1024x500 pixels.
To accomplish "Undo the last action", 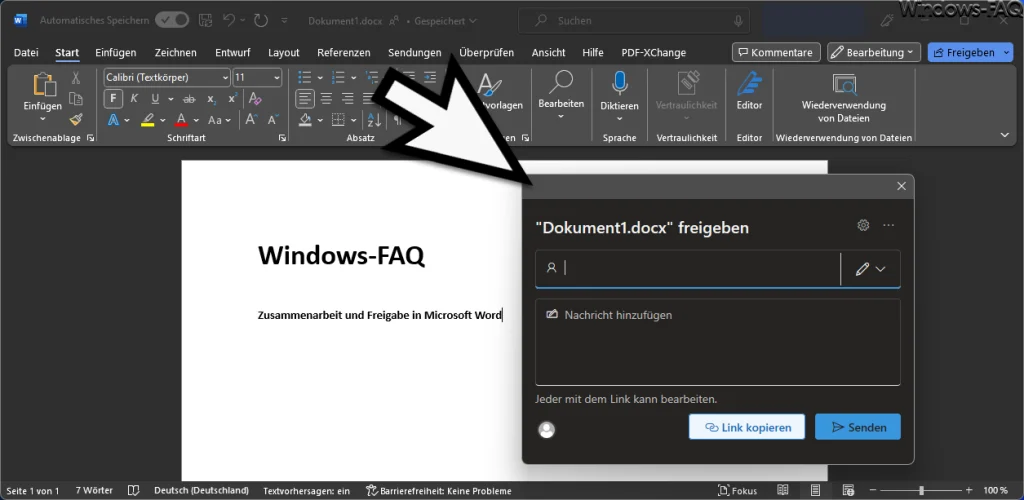I will (x=229, y=20).
